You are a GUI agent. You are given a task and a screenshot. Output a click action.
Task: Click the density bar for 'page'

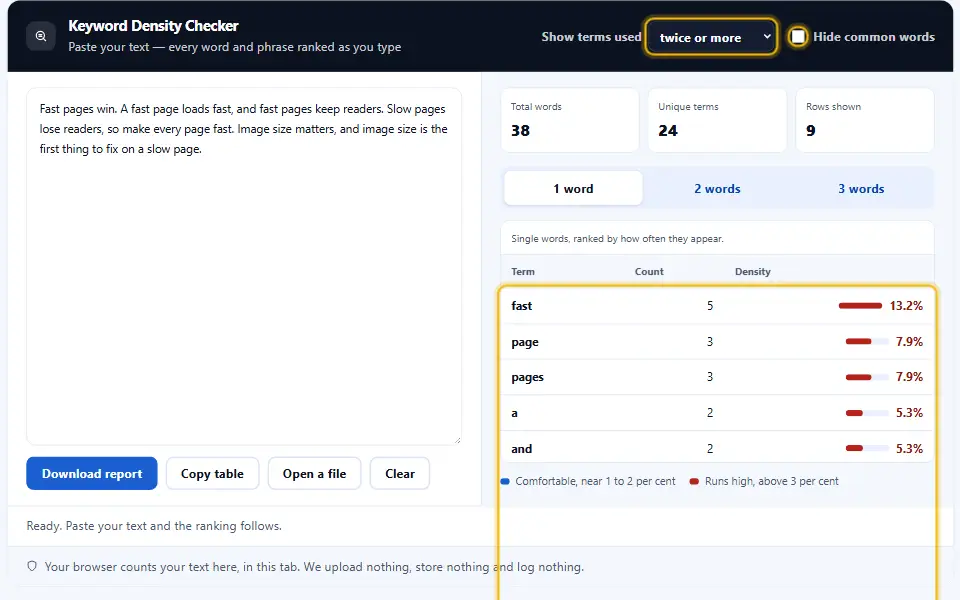pos(866,342)
